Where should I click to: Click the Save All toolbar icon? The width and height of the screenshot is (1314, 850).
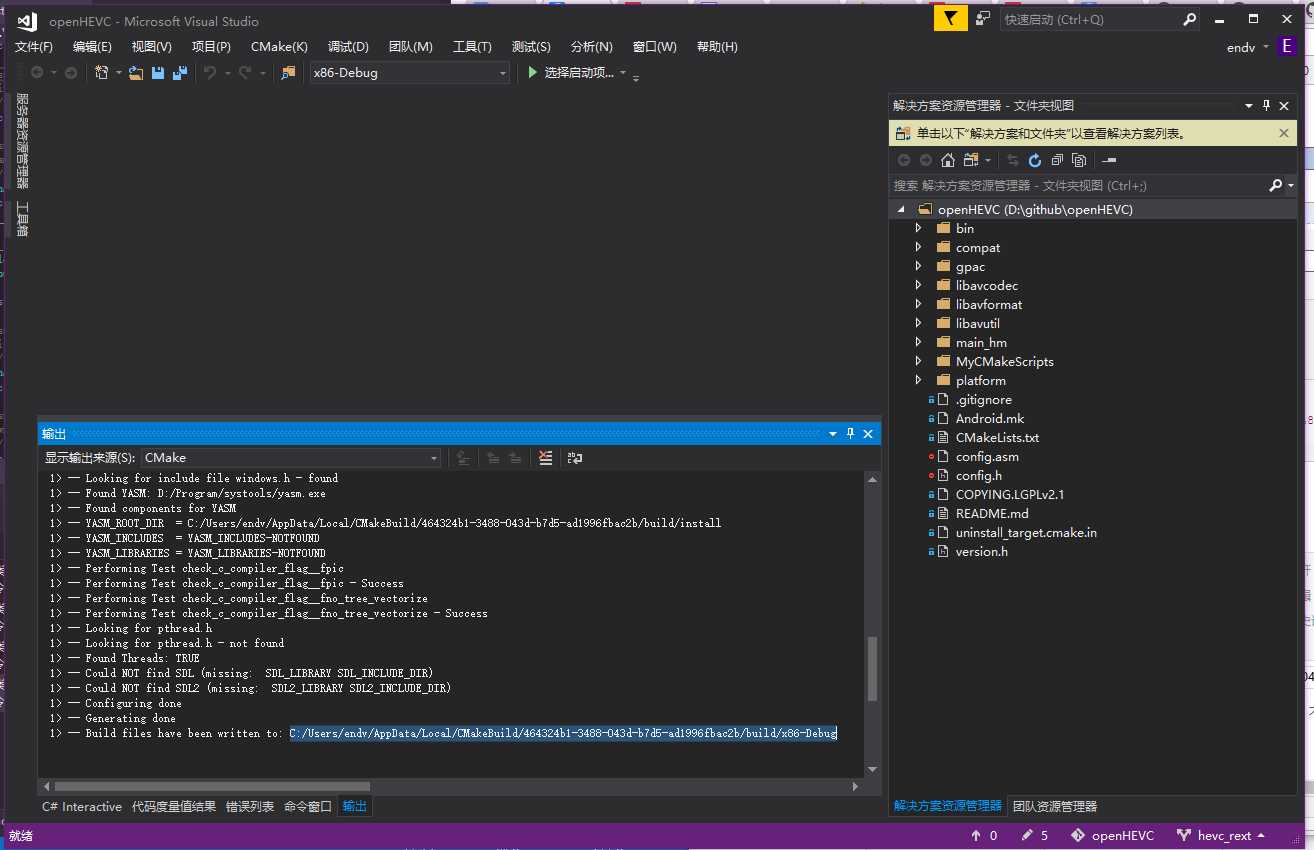(179, 73)
